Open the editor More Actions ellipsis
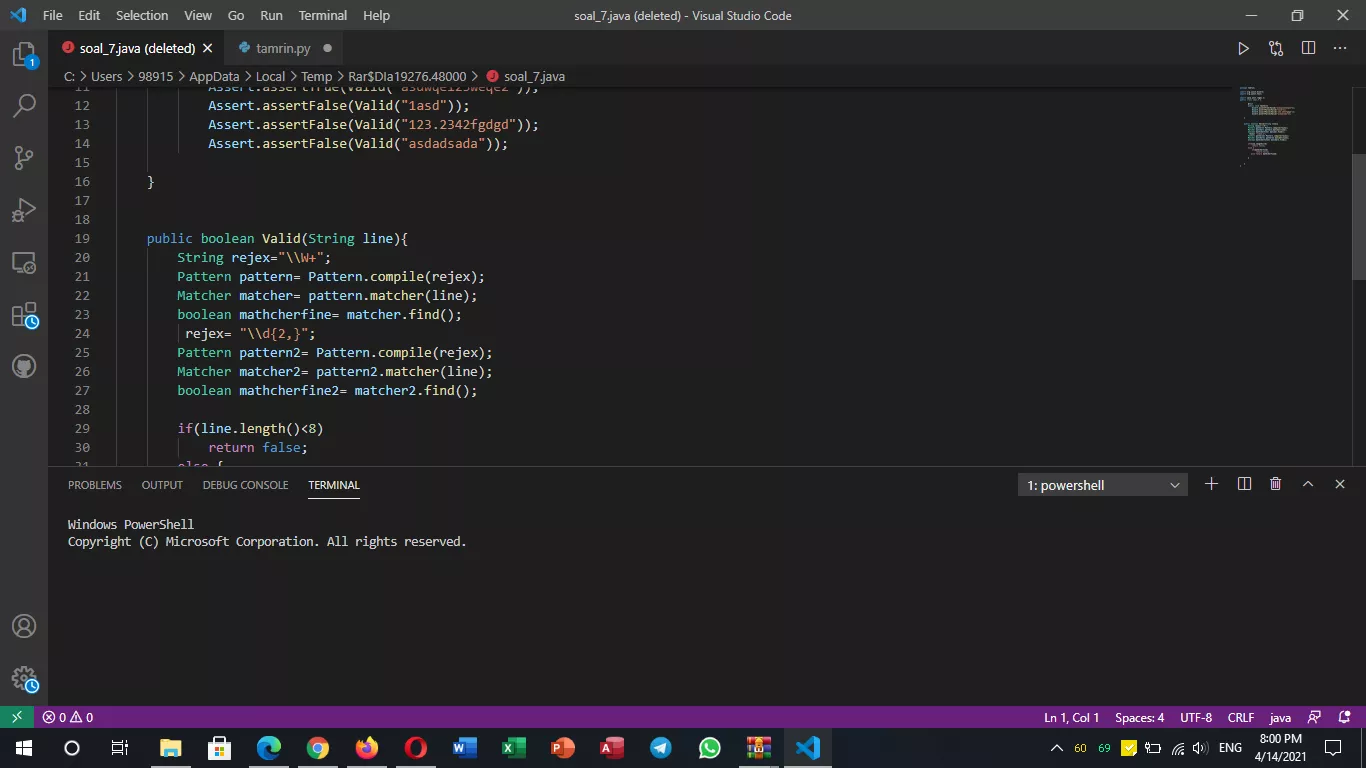Image resolution: width=1366 pixels, height=768 pixels. pyautogui.click(x=1340, y=48)
